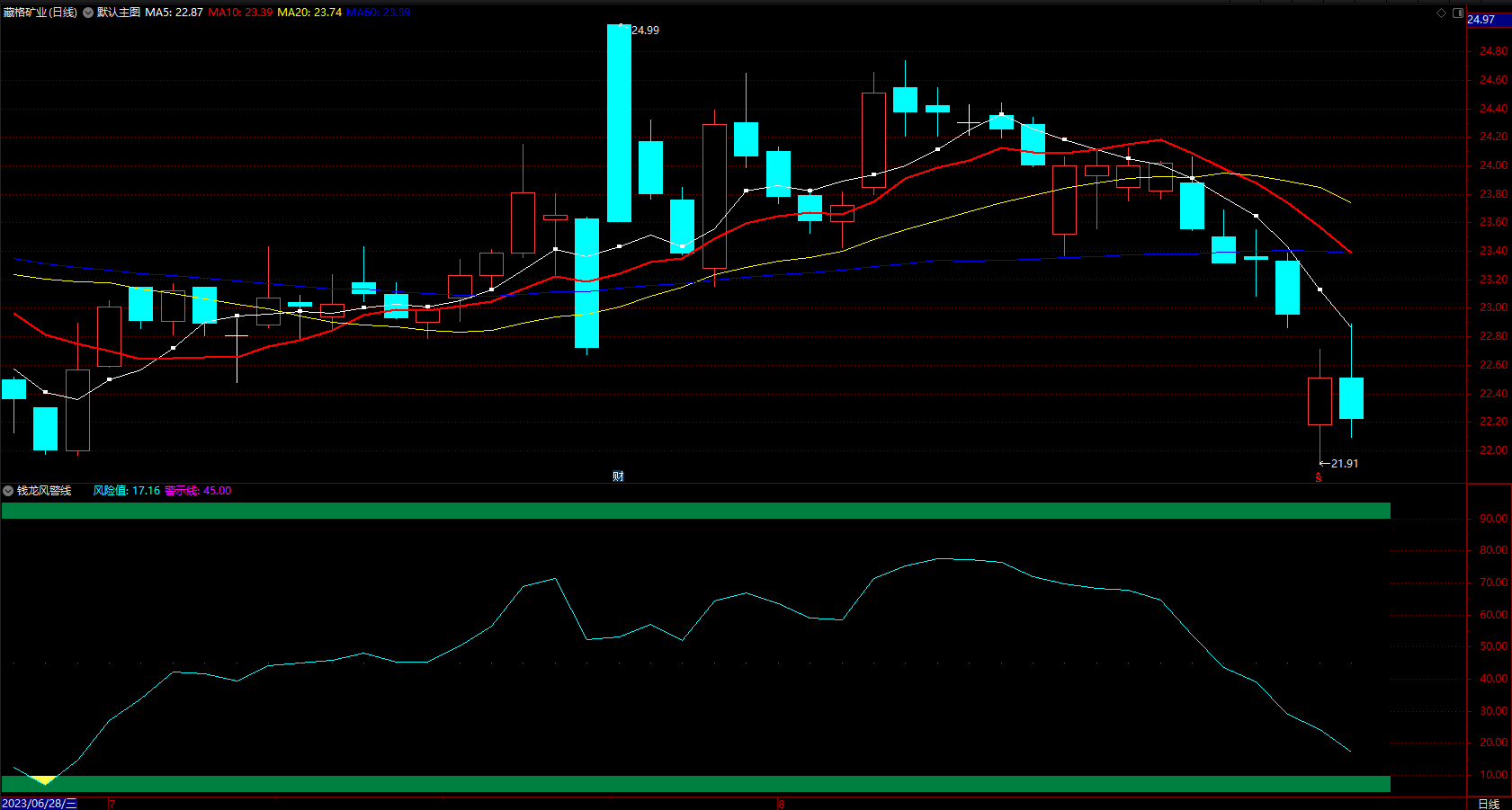Click the 财 financial event marker
Viewport: 1512px width, 810px height.
(618, 476)
